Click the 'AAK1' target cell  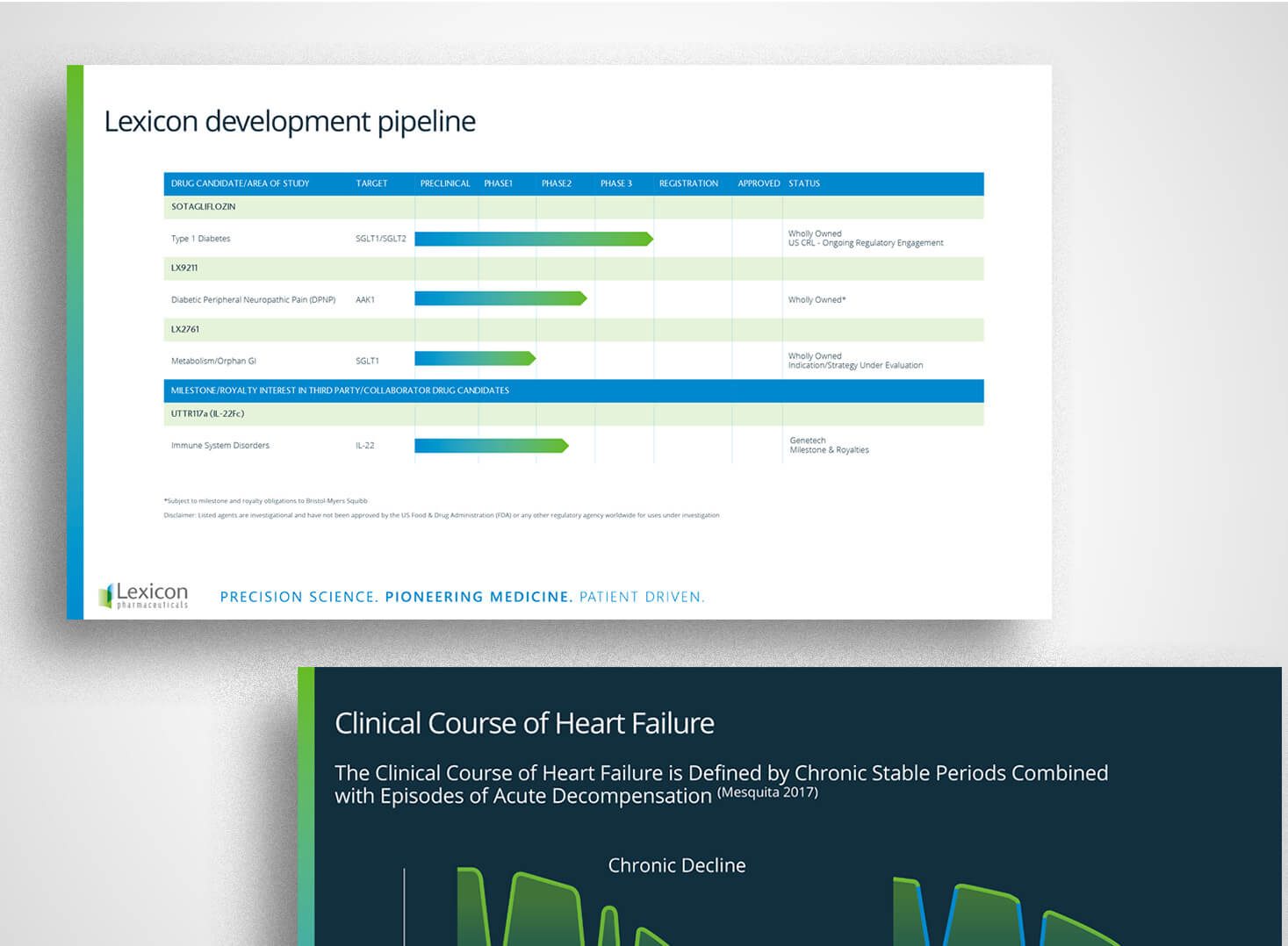[364, 300]
